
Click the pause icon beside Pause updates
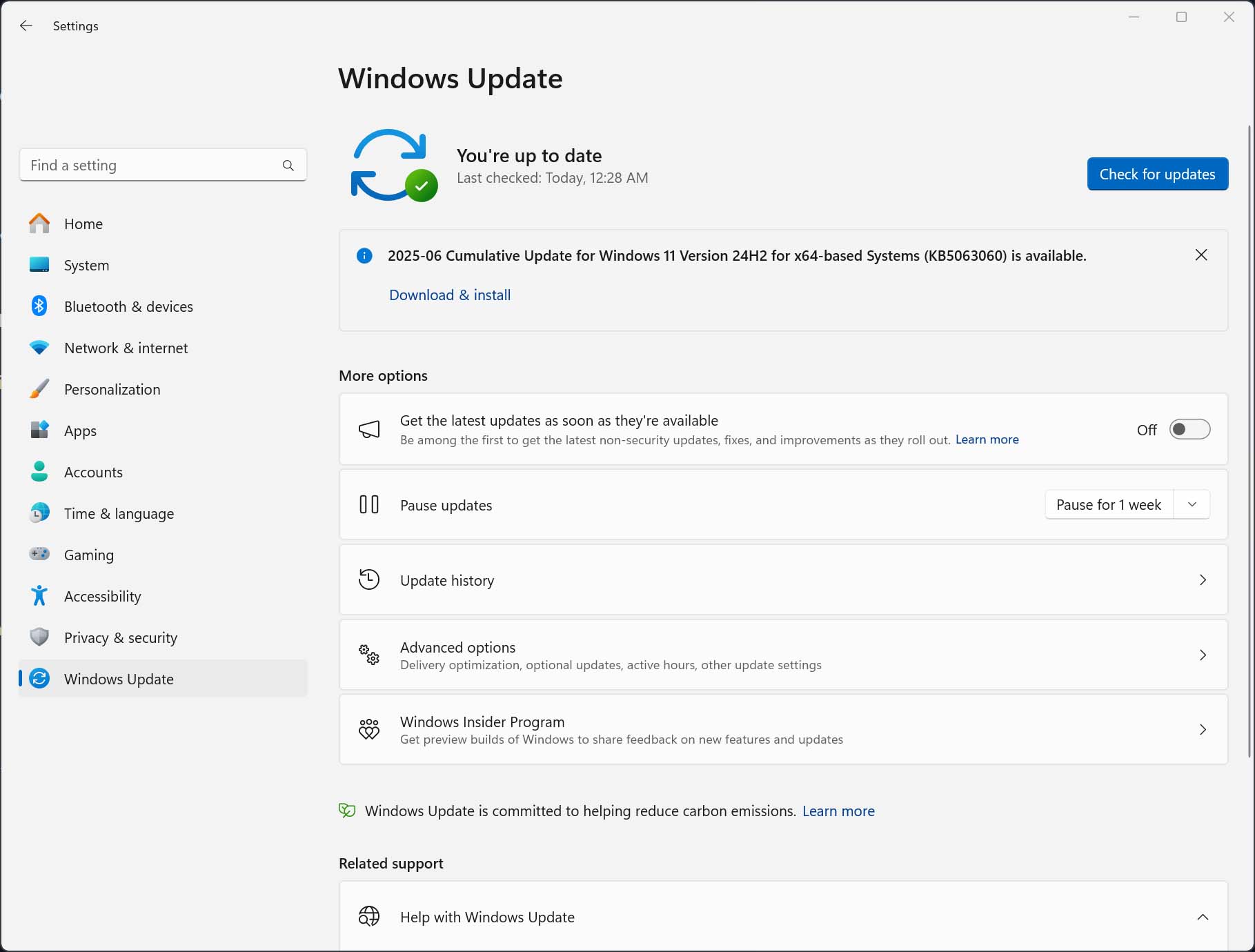[x=369, y=505]
